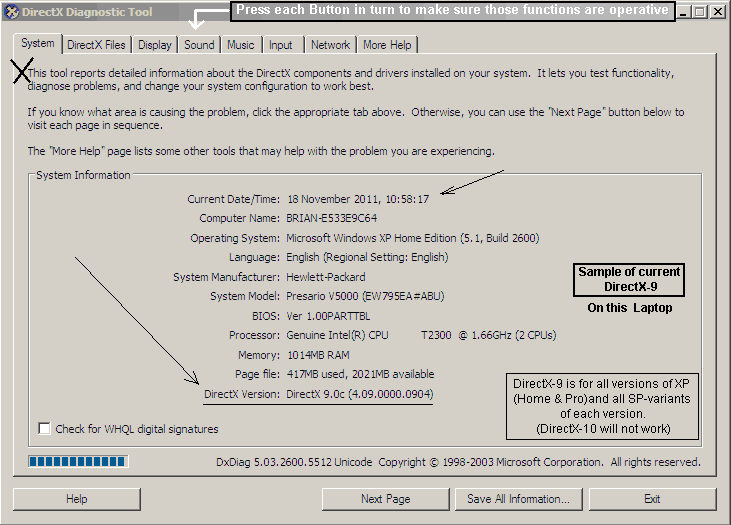This screenshot has width=731, height=525.
Task: Click 'DxDiag 5.03.2600.5512 Unicode' version text
Action: click(x=294, y=462)
